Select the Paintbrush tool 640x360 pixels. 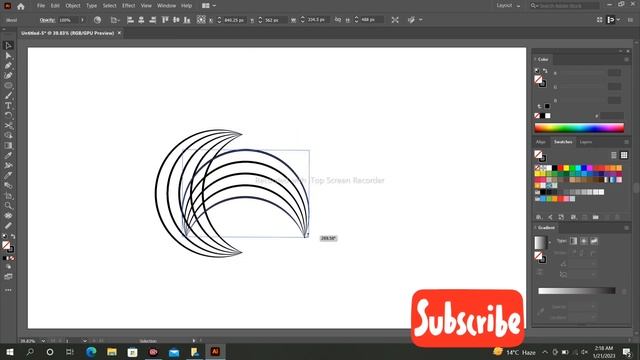point(8,96)
